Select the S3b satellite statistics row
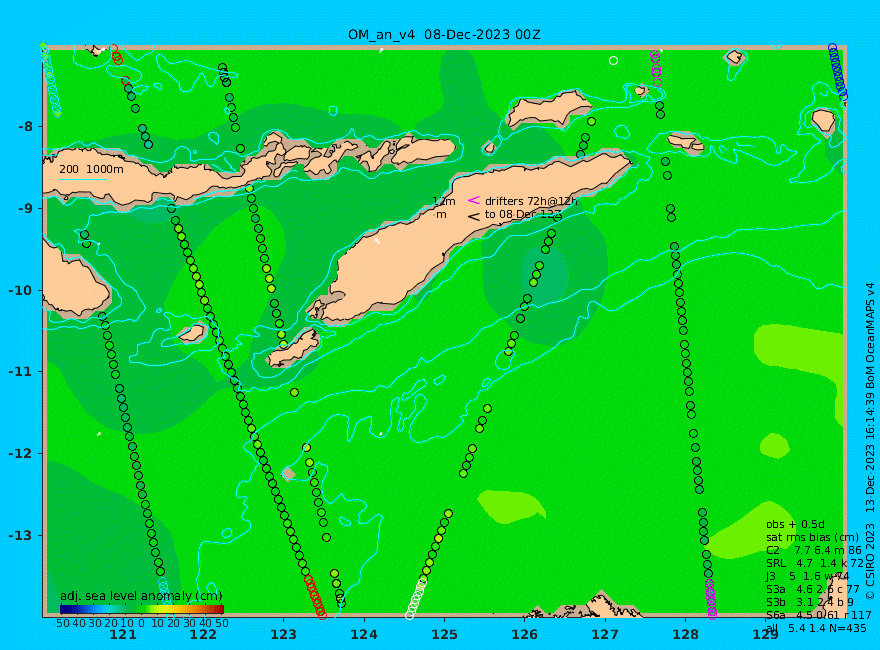The width and height of the screenshot is (880, 650). 810,602
